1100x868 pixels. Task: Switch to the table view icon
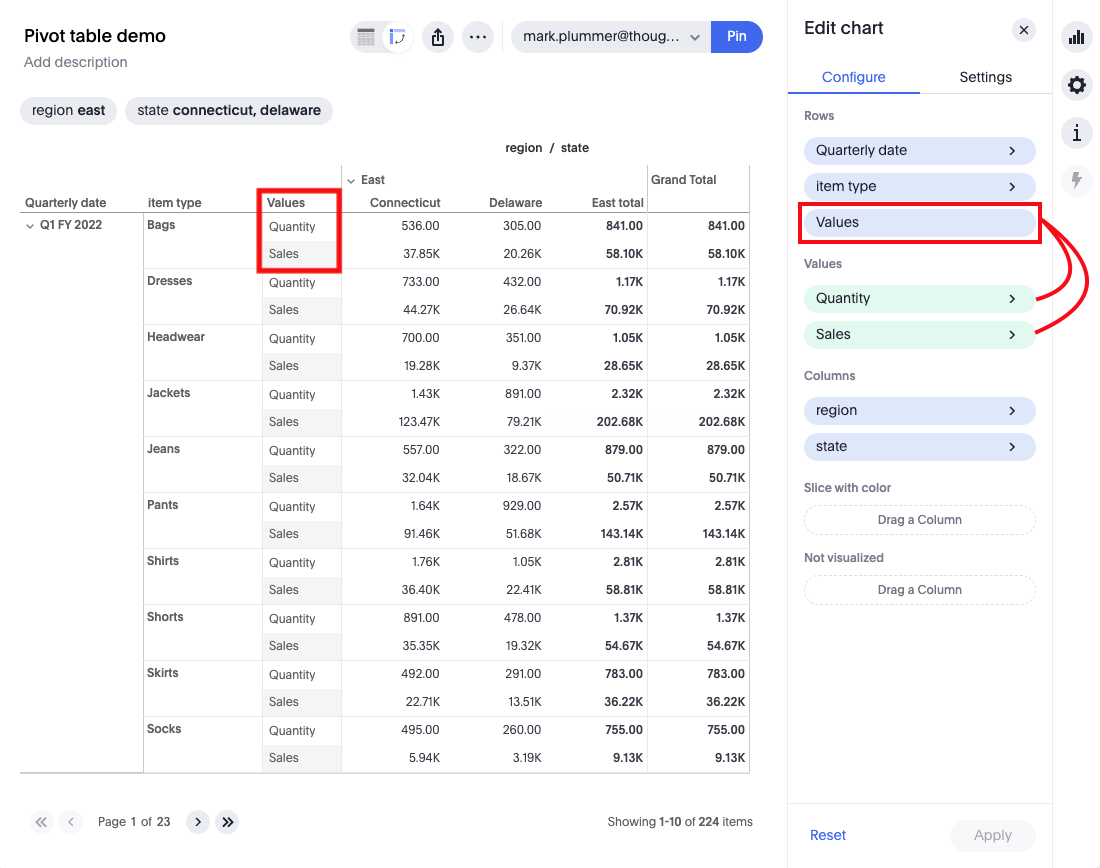(366, 36)
